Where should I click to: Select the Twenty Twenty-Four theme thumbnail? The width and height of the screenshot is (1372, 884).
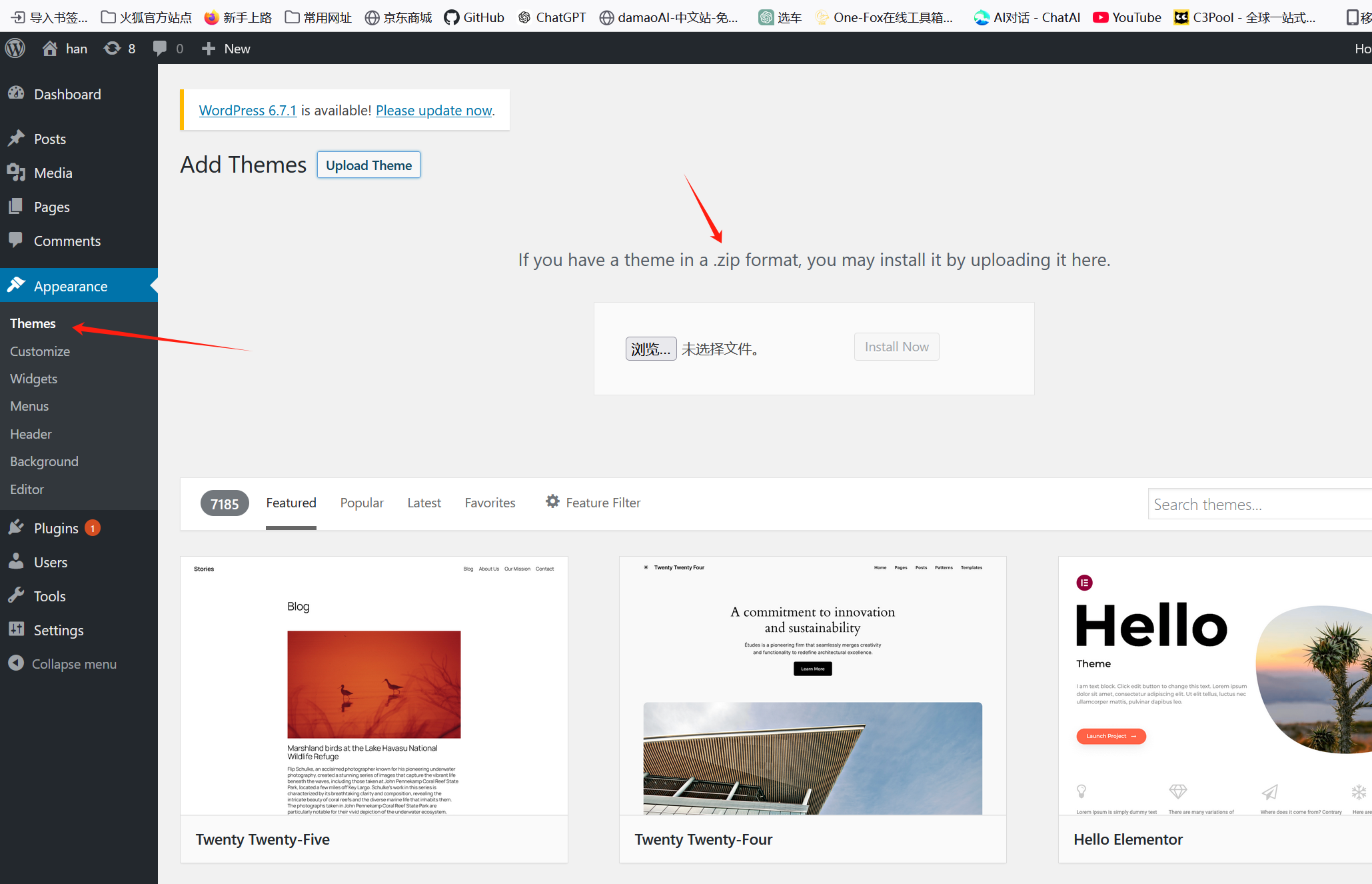point(812,687)
